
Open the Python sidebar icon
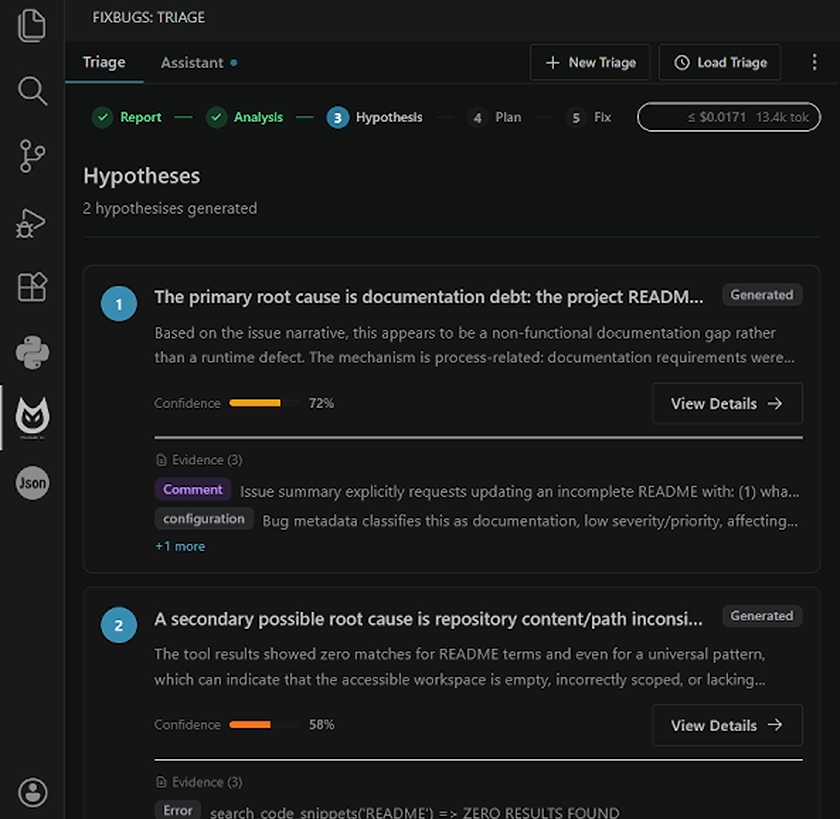click(32, 352)
